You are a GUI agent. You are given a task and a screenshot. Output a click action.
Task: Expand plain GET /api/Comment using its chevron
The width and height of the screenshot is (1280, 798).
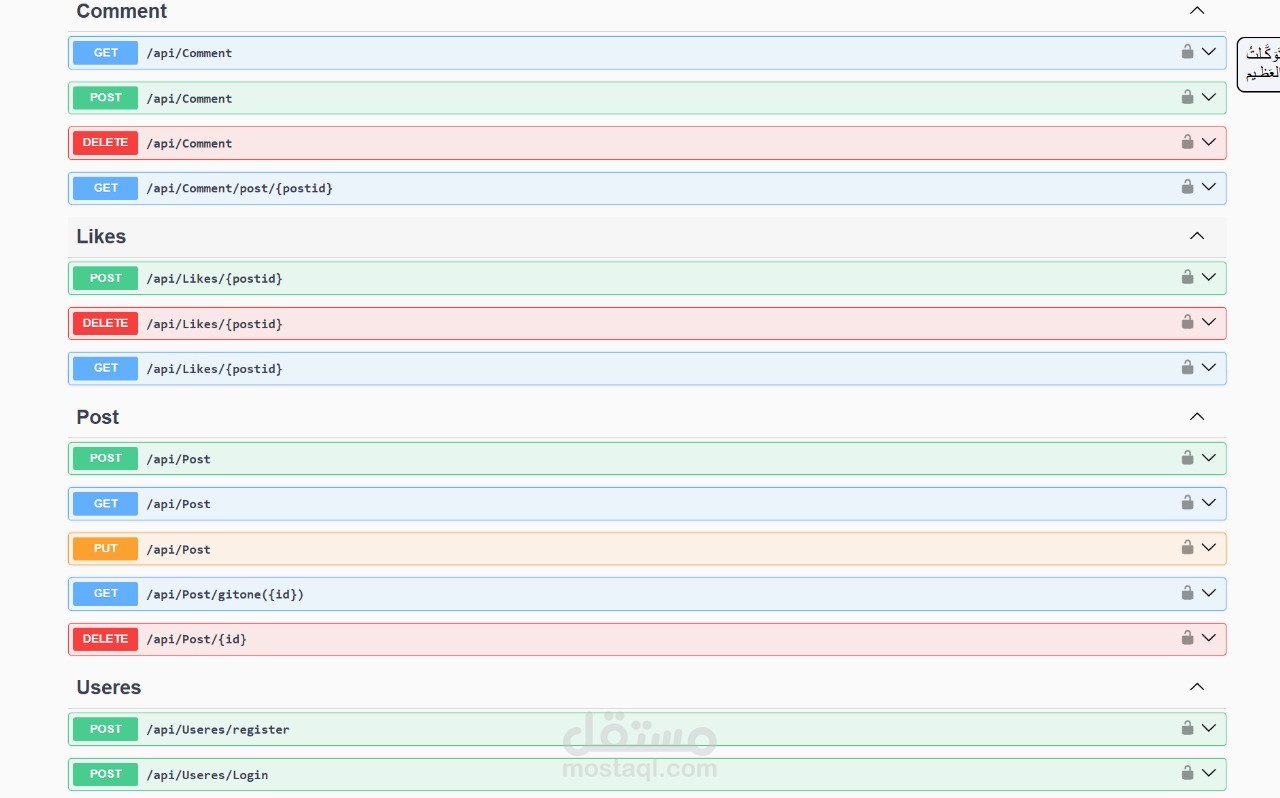click(x=1209, y=52)
